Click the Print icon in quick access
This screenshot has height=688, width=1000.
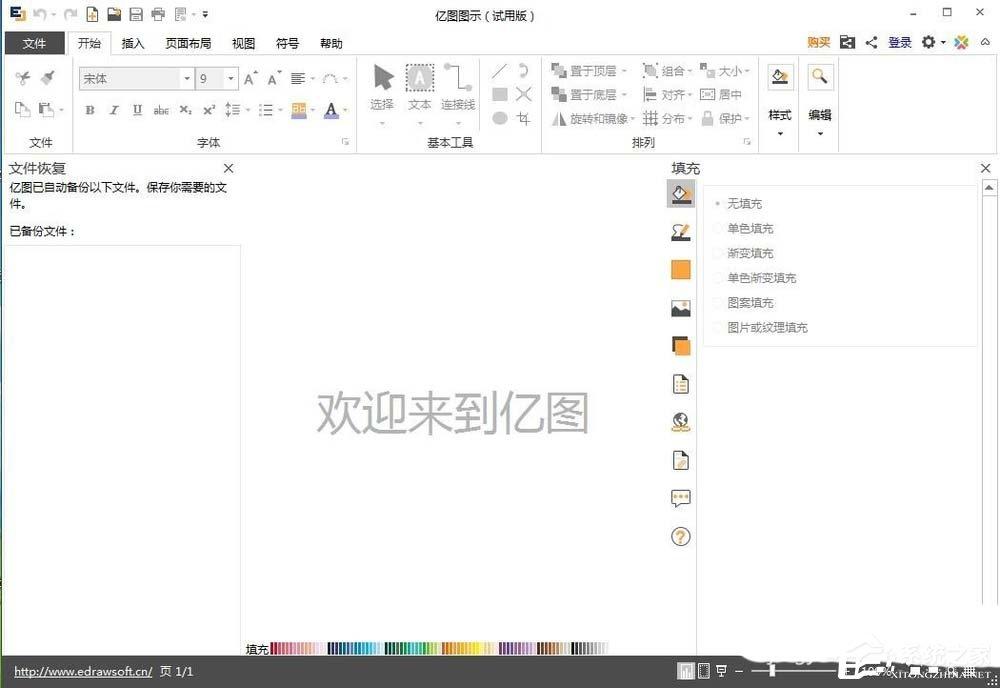coord(158,14)
